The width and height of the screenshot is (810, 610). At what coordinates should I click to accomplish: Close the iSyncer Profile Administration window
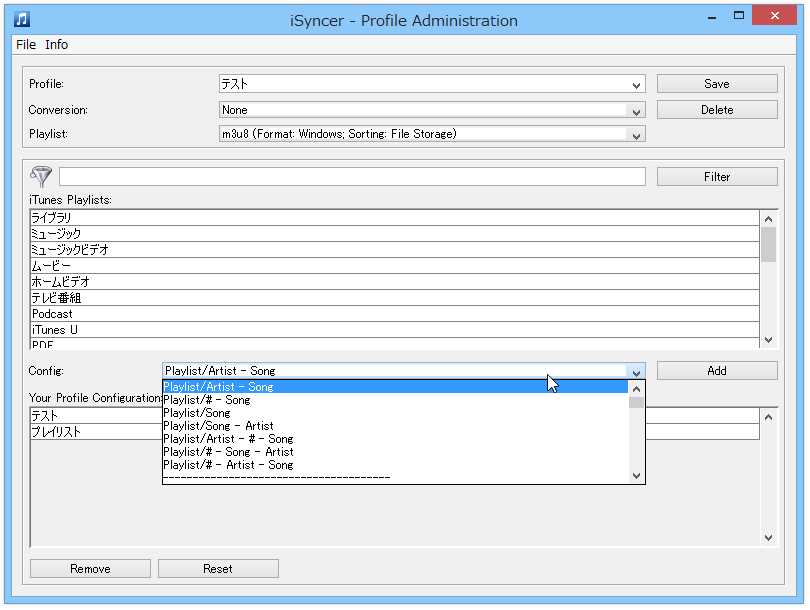pyautogui.click(x=774, y=15)
